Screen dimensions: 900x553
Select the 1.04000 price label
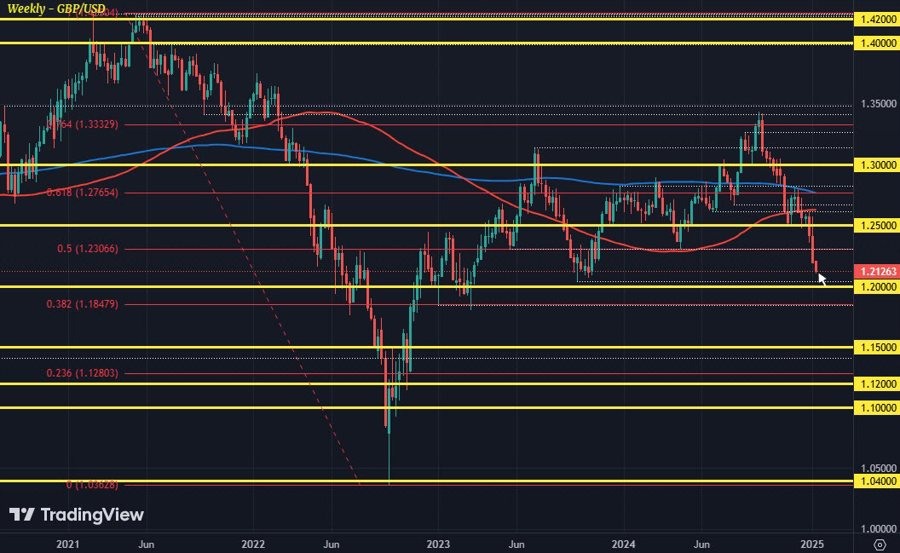pos(878,481)
